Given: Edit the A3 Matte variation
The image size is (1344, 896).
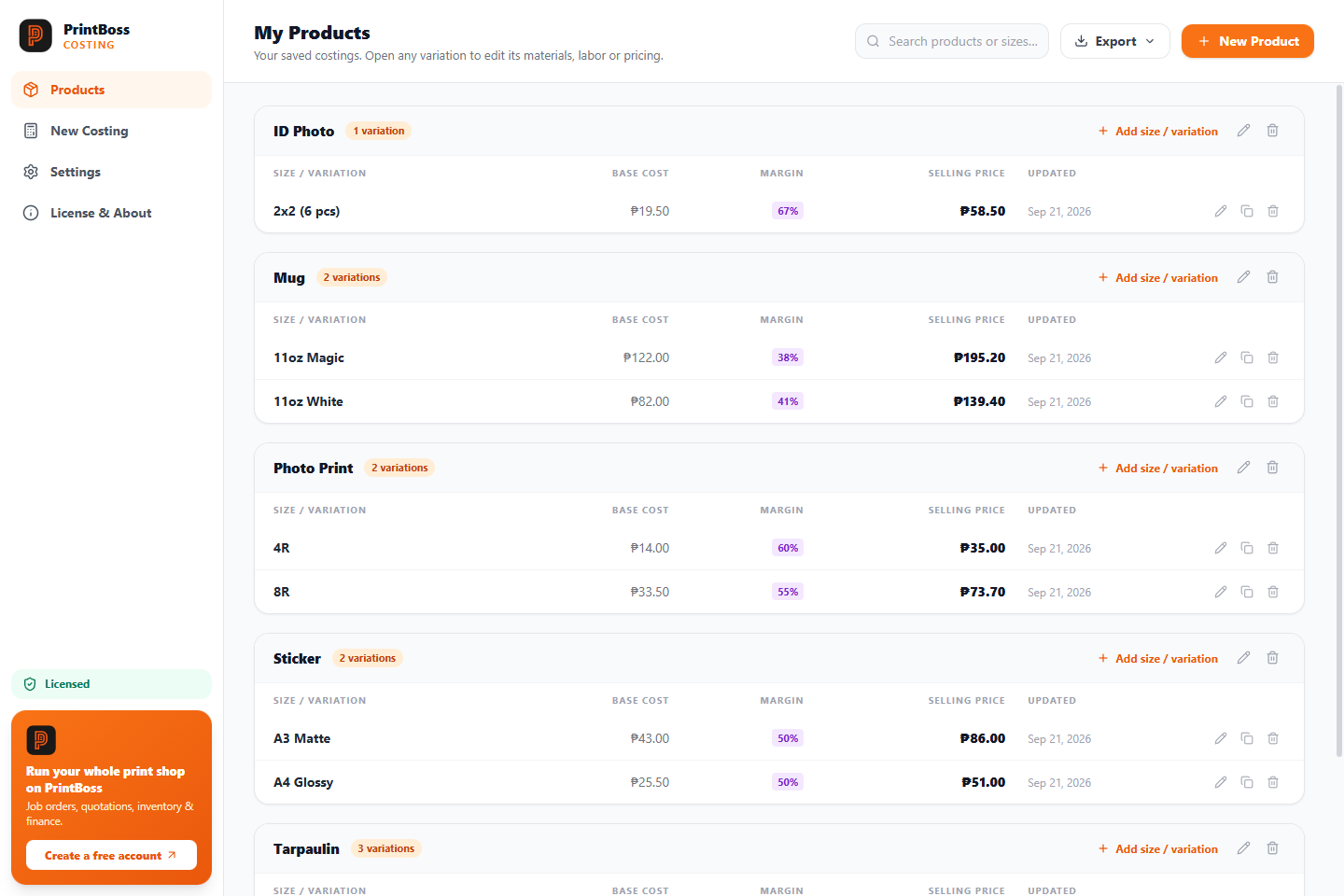Looking at the screenshot, I should point(1221,738).
